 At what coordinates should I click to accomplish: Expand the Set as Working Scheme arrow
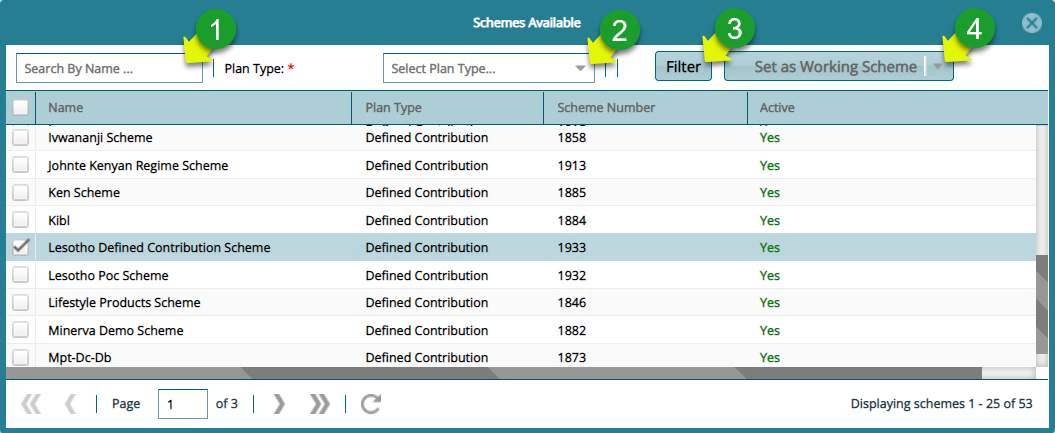pyautogui.click(x=940, y=67)
